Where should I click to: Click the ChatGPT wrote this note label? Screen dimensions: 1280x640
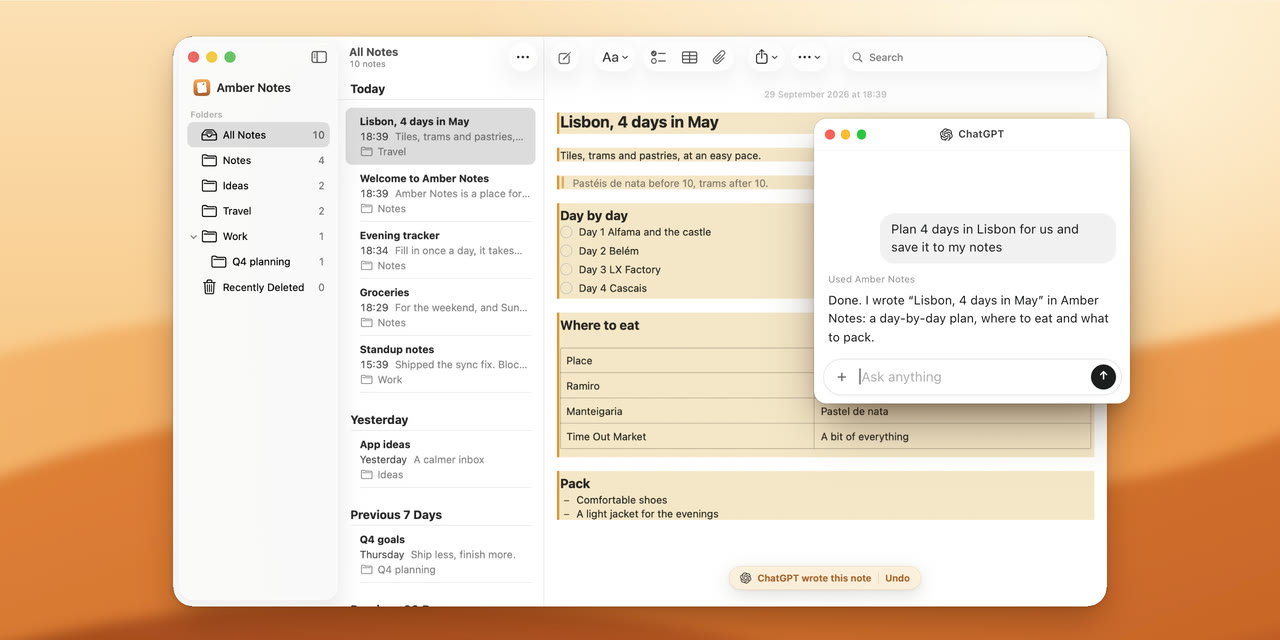(x=814, y=578)
